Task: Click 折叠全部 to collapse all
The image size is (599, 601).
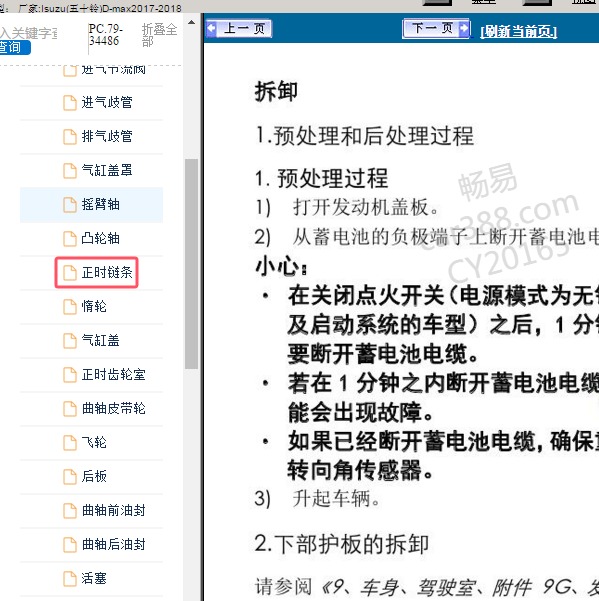Action: click(159, 34)
